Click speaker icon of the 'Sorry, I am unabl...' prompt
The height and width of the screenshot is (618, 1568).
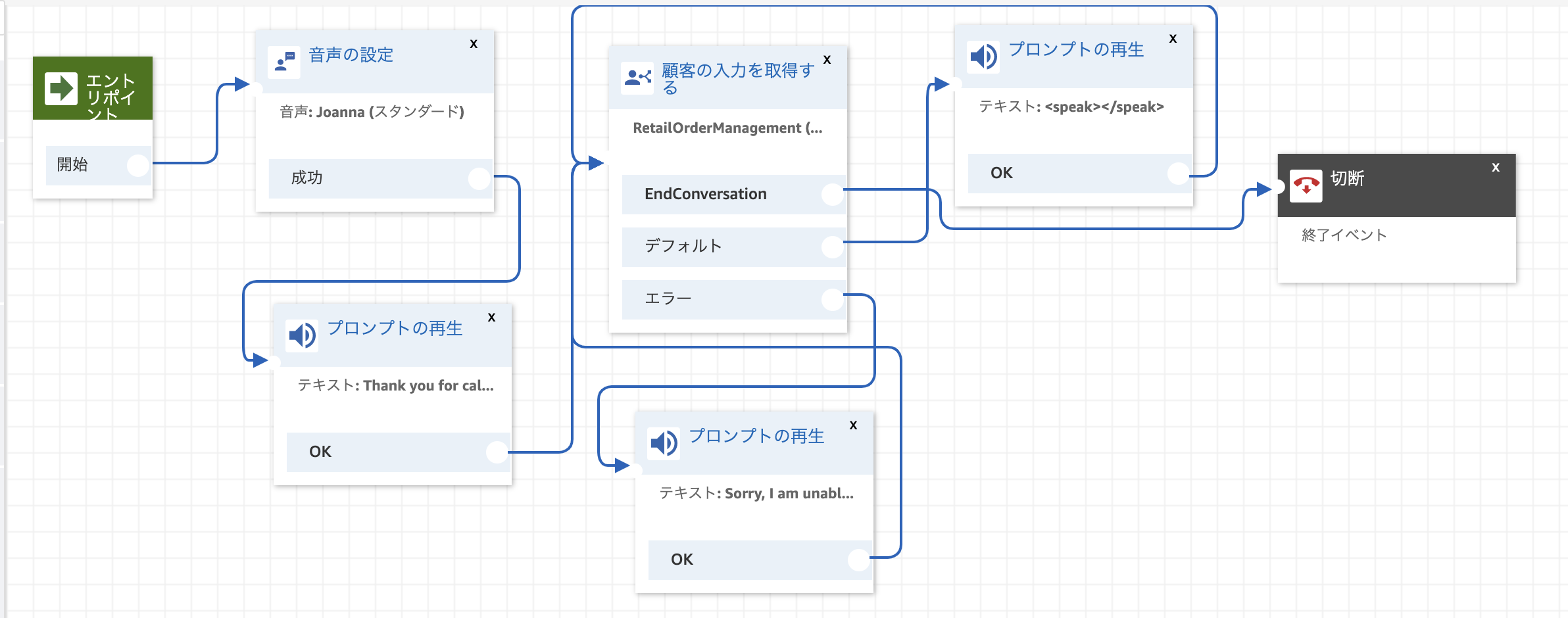[664, 443]
